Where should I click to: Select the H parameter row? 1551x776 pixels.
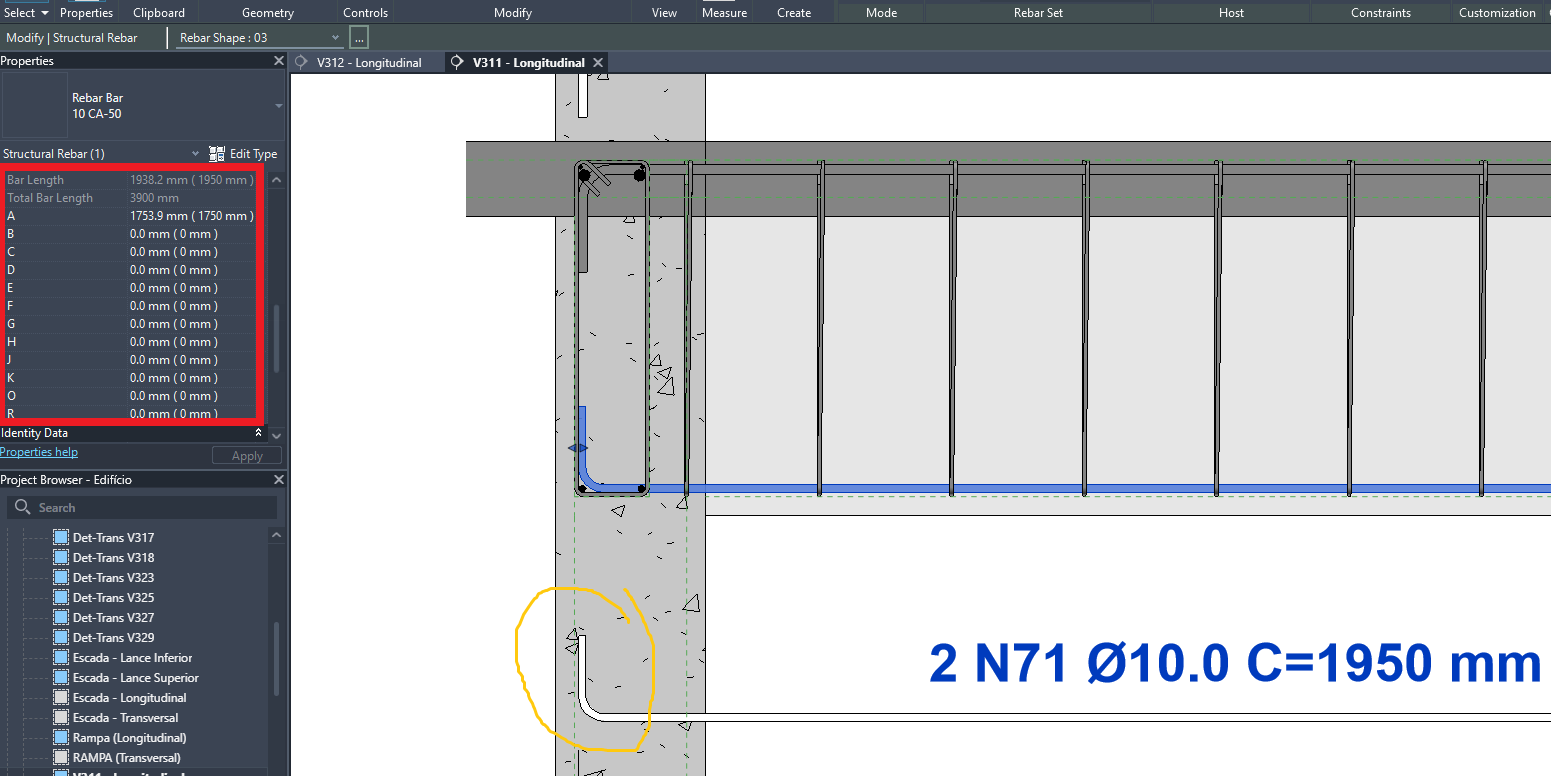click(x=130, y=342)
